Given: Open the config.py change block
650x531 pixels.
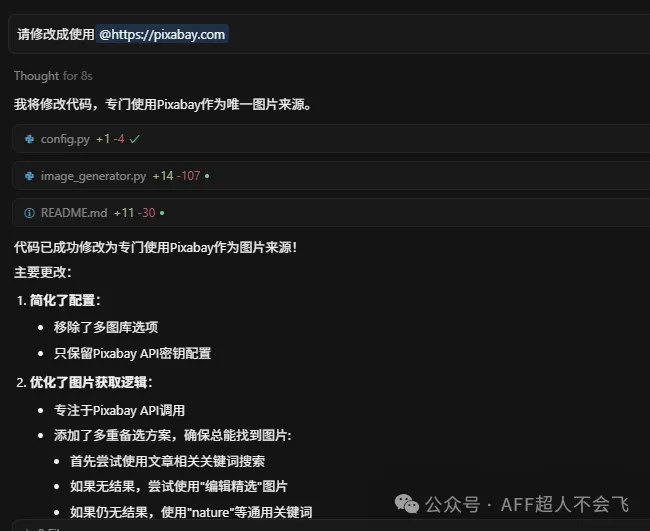Looking at the screenshot, I should click(x=332, y=139).
